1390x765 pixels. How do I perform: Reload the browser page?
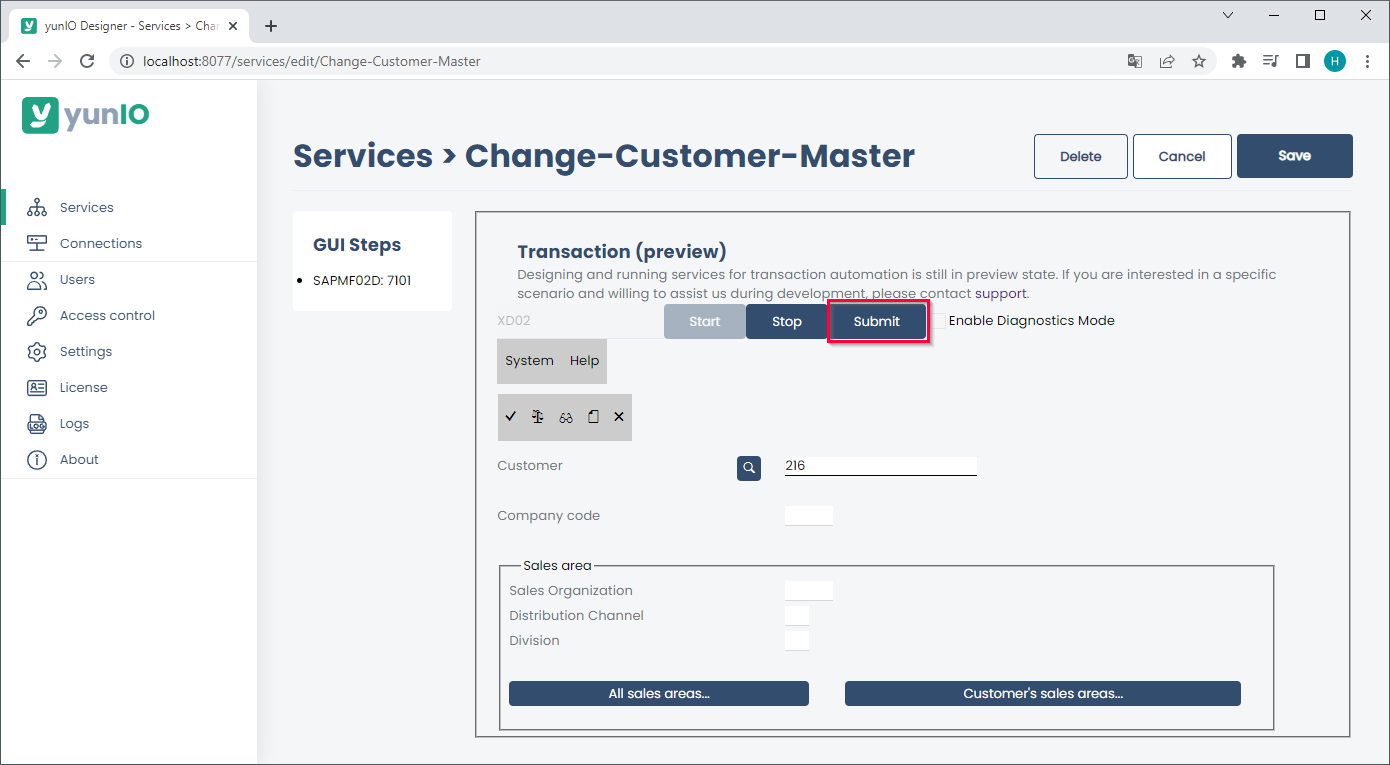[87, 61]
